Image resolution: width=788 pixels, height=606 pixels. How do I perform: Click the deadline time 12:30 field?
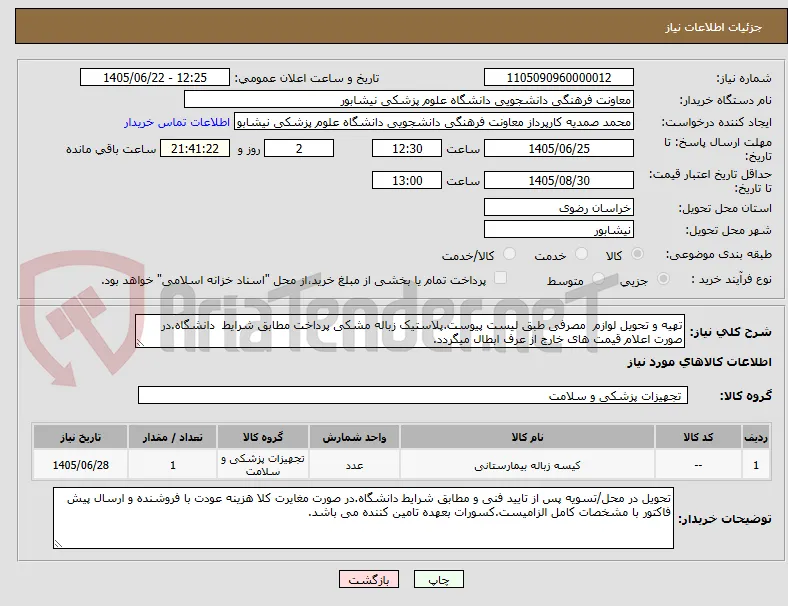point(407,148)
